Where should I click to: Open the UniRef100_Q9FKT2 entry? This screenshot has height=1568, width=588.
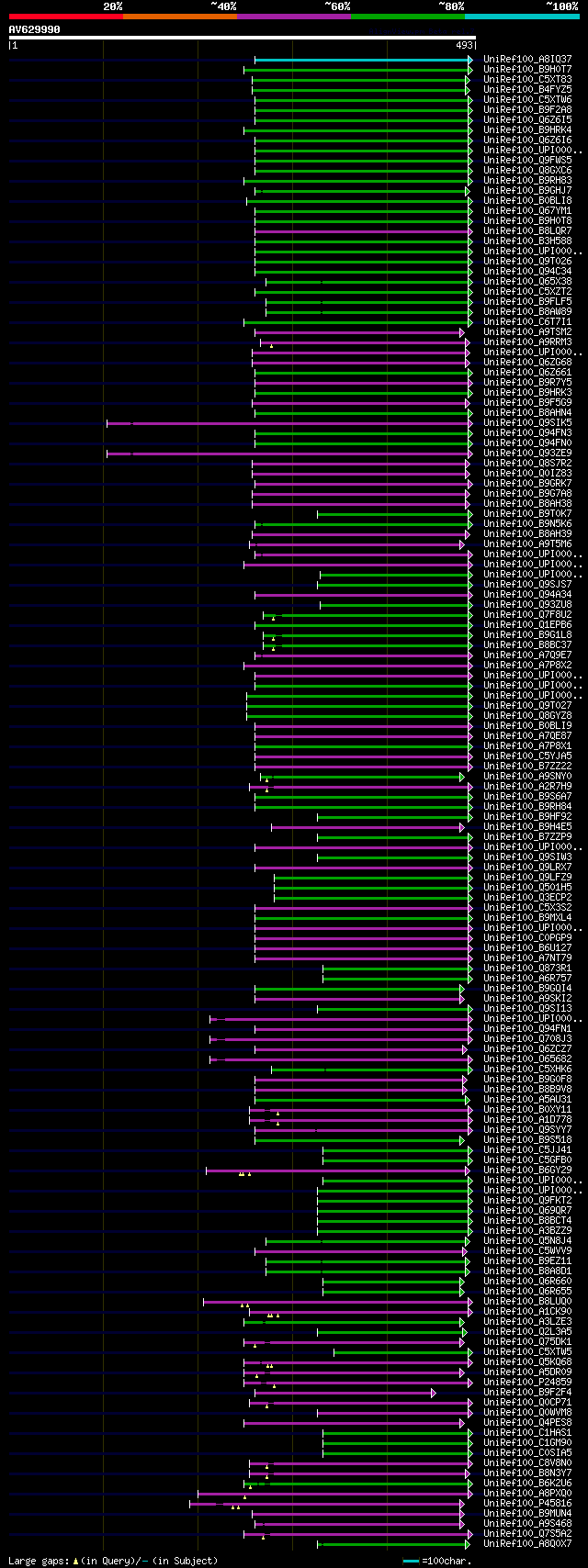tap(527, 1201)
